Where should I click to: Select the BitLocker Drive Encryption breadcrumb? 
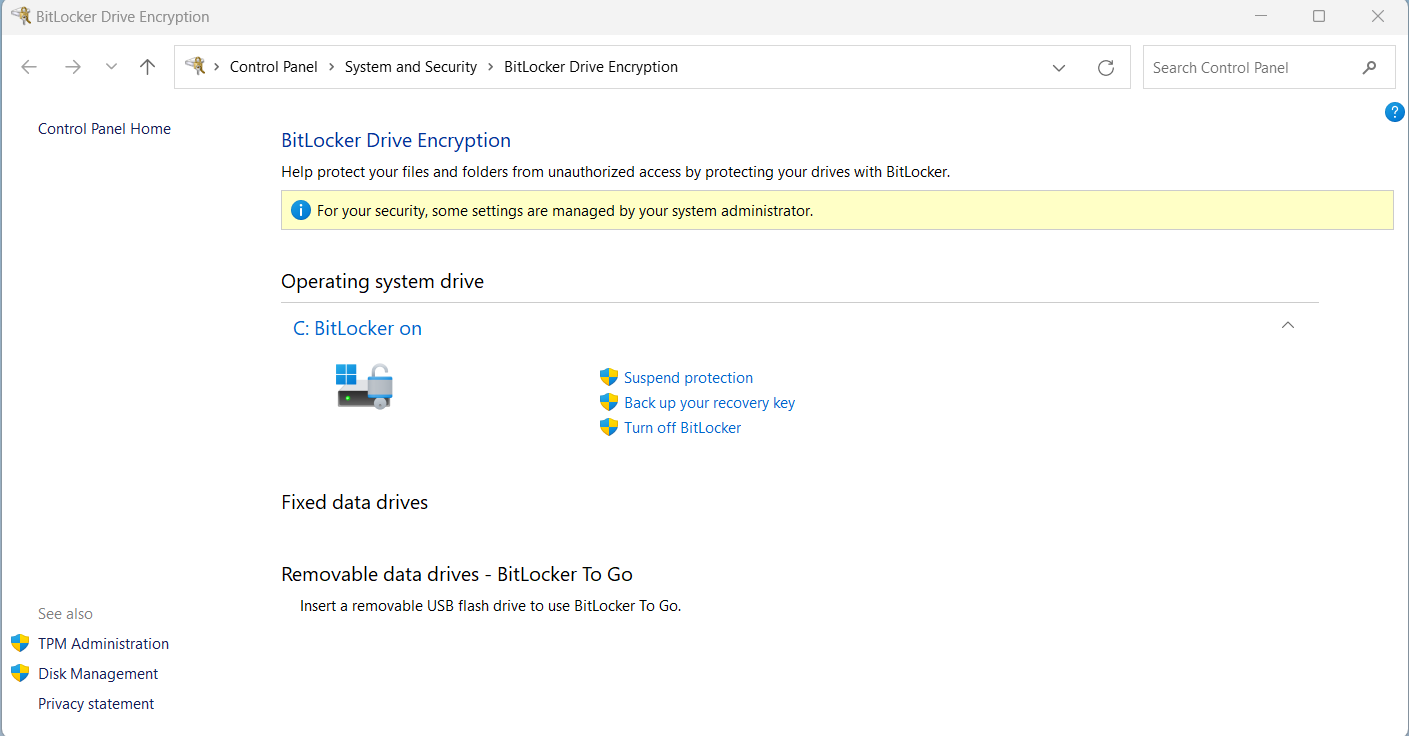tap(591, 67)
